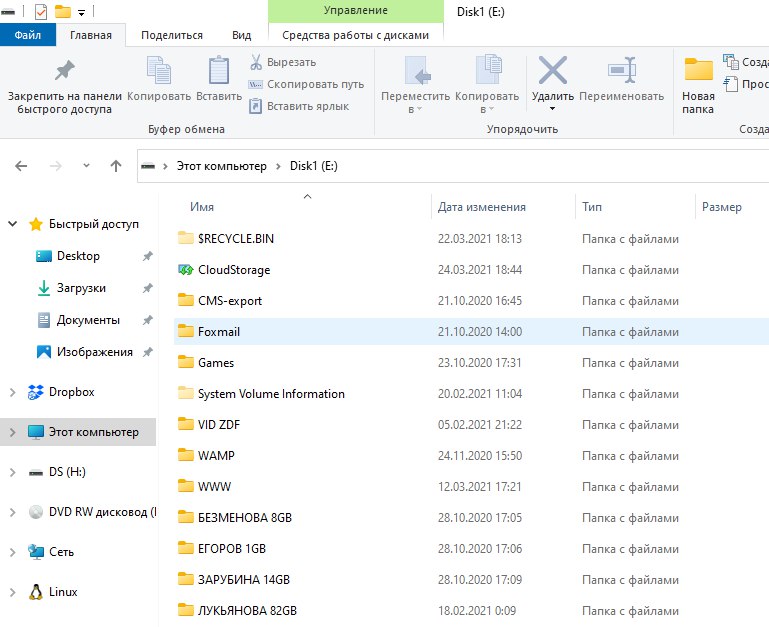Open the Удалить dropdown arrow
Screen dimensions: 769x627
[552, 108]
